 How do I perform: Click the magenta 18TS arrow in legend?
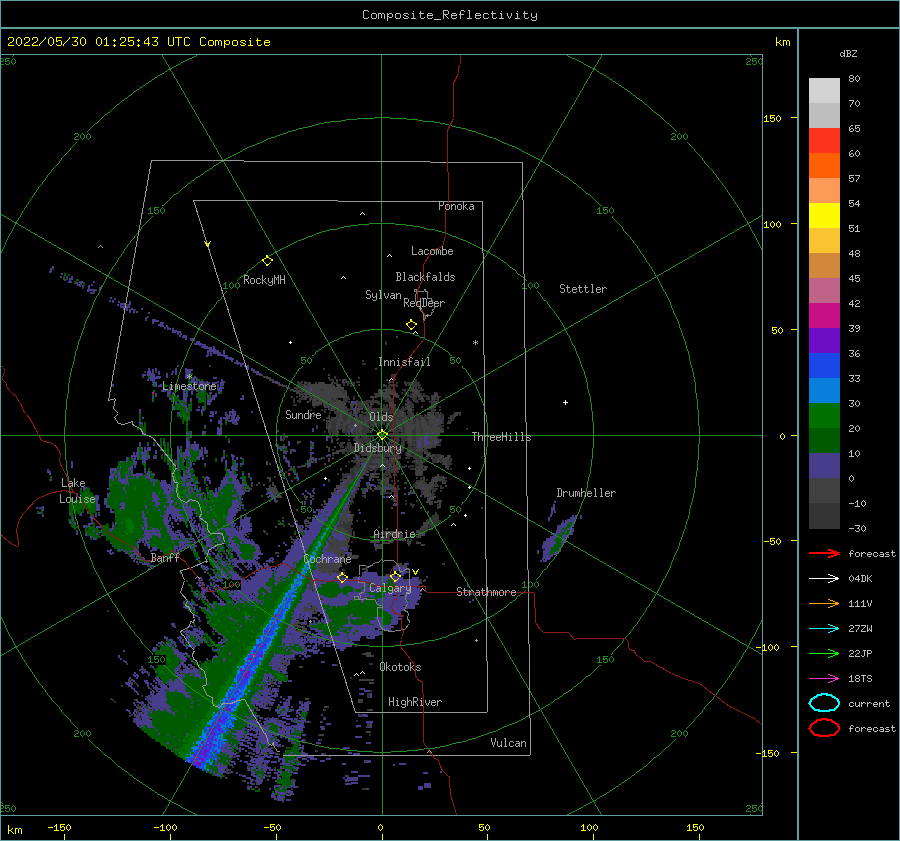click(824, 679)
